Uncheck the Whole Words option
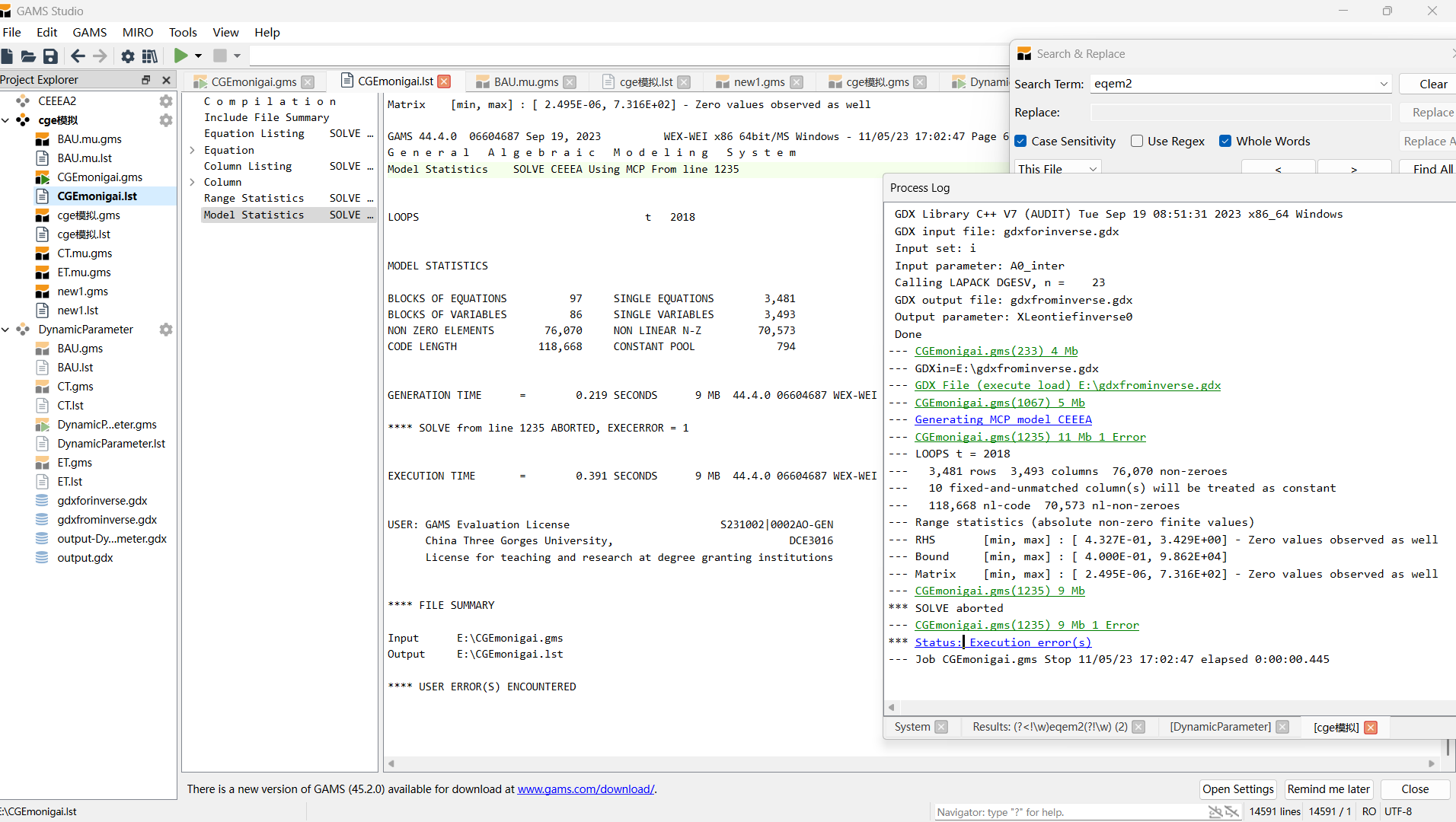This screenshot has width=1456, height=822. tap(1225, 142)
